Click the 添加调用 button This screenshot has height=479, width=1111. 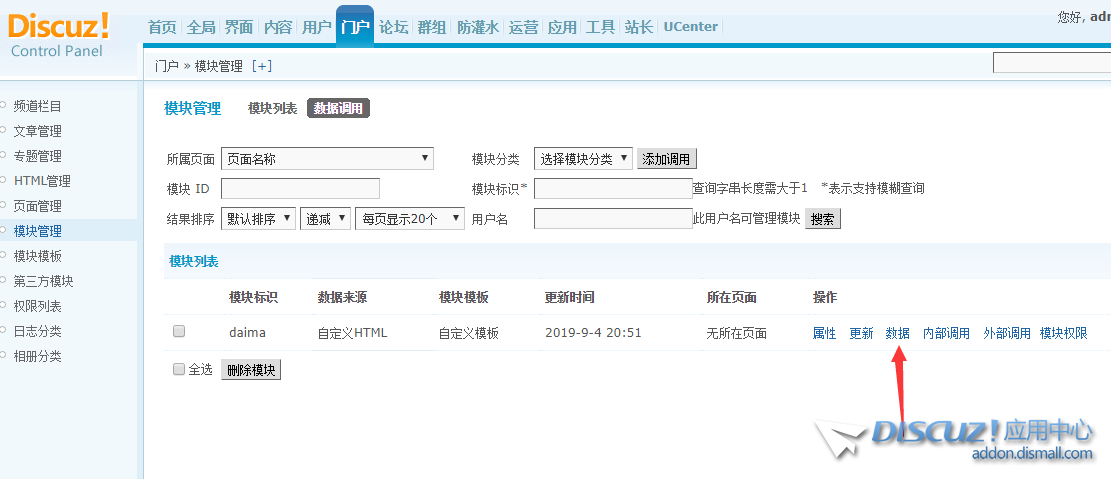click(x=667, y=159)
